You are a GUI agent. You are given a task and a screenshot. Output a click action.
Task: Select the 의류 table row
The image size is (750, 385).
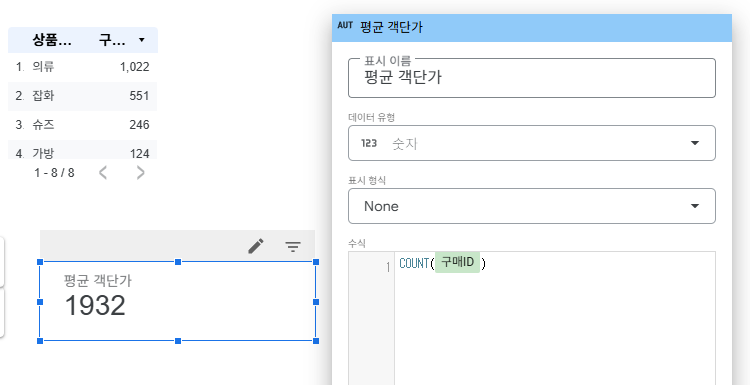(x=82, y=67)
